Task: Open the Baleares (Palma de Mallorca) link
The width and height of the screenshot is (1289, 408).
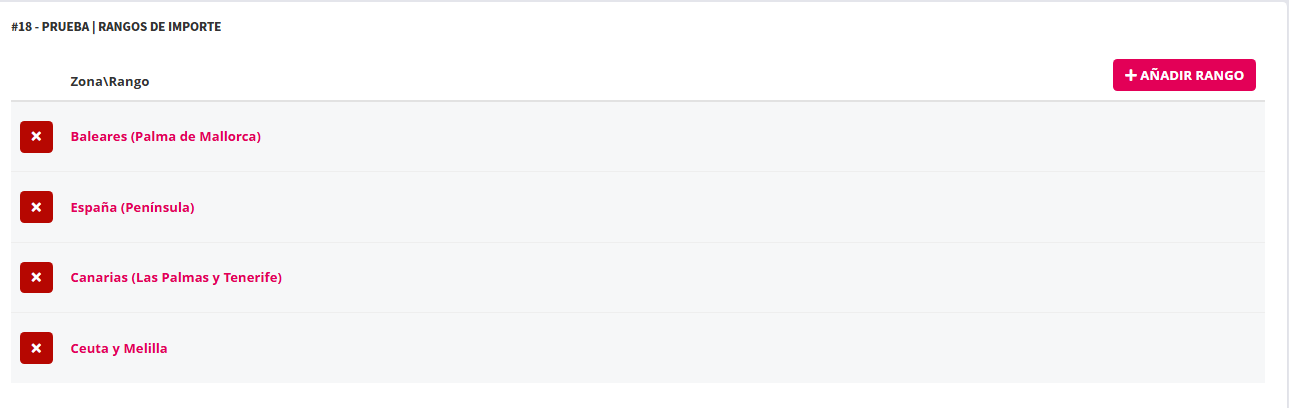Action: tap(165, 136)
